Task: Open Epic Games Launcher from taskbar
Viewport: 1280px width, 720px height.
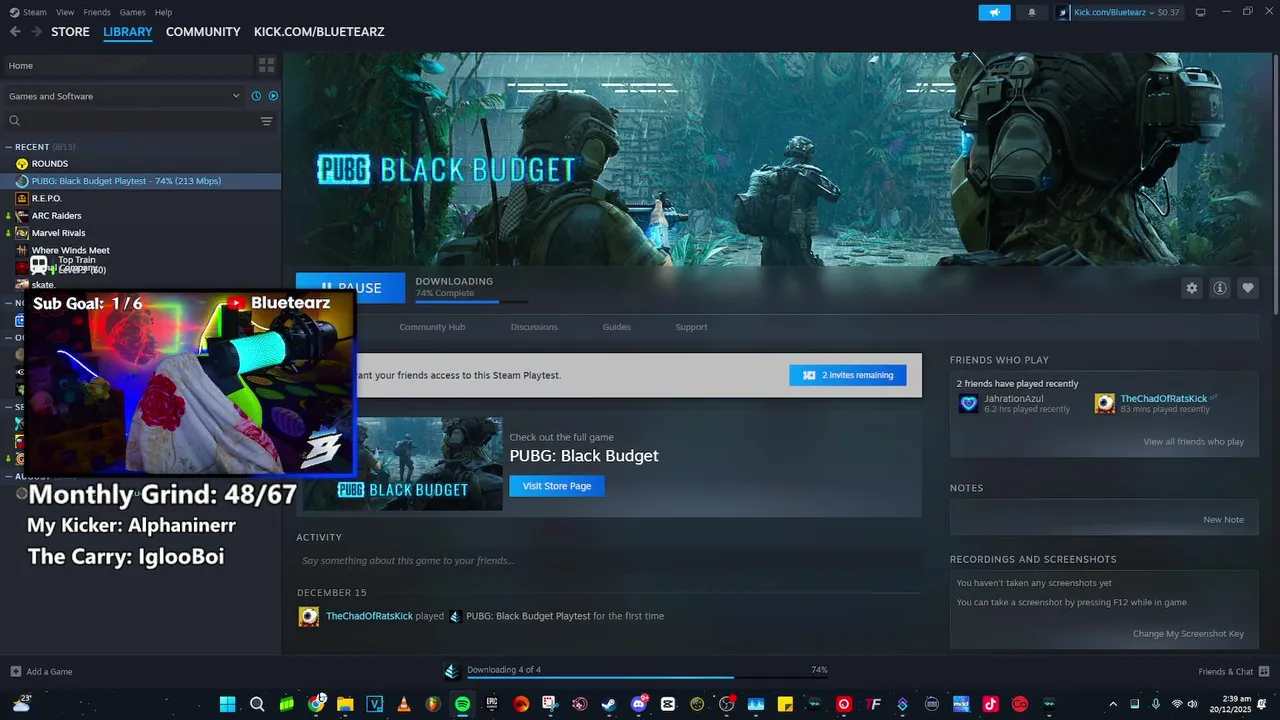Action: pos(491,704)
